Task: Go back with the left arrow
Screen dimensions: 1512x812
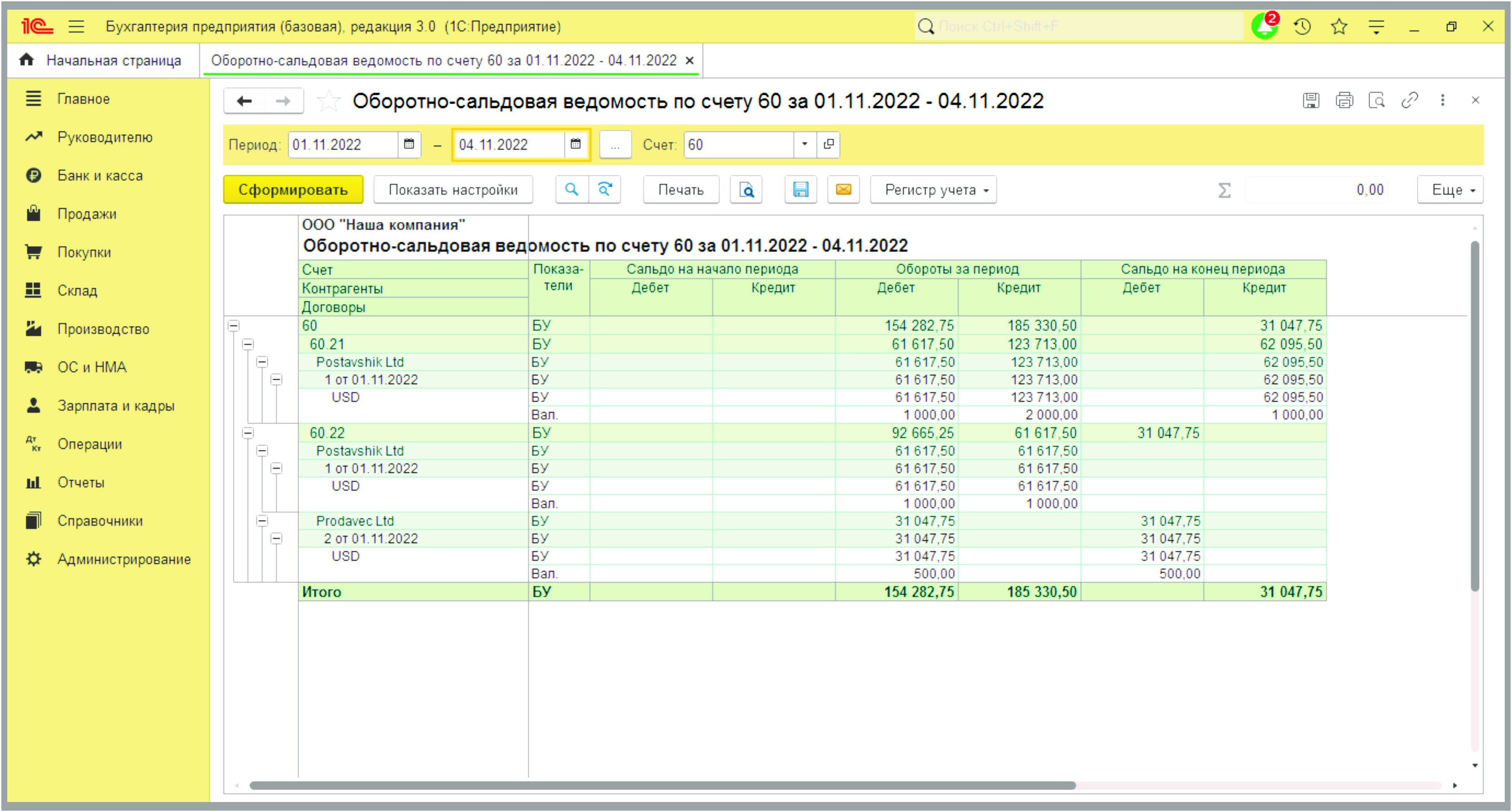Action: click(244, 101)
